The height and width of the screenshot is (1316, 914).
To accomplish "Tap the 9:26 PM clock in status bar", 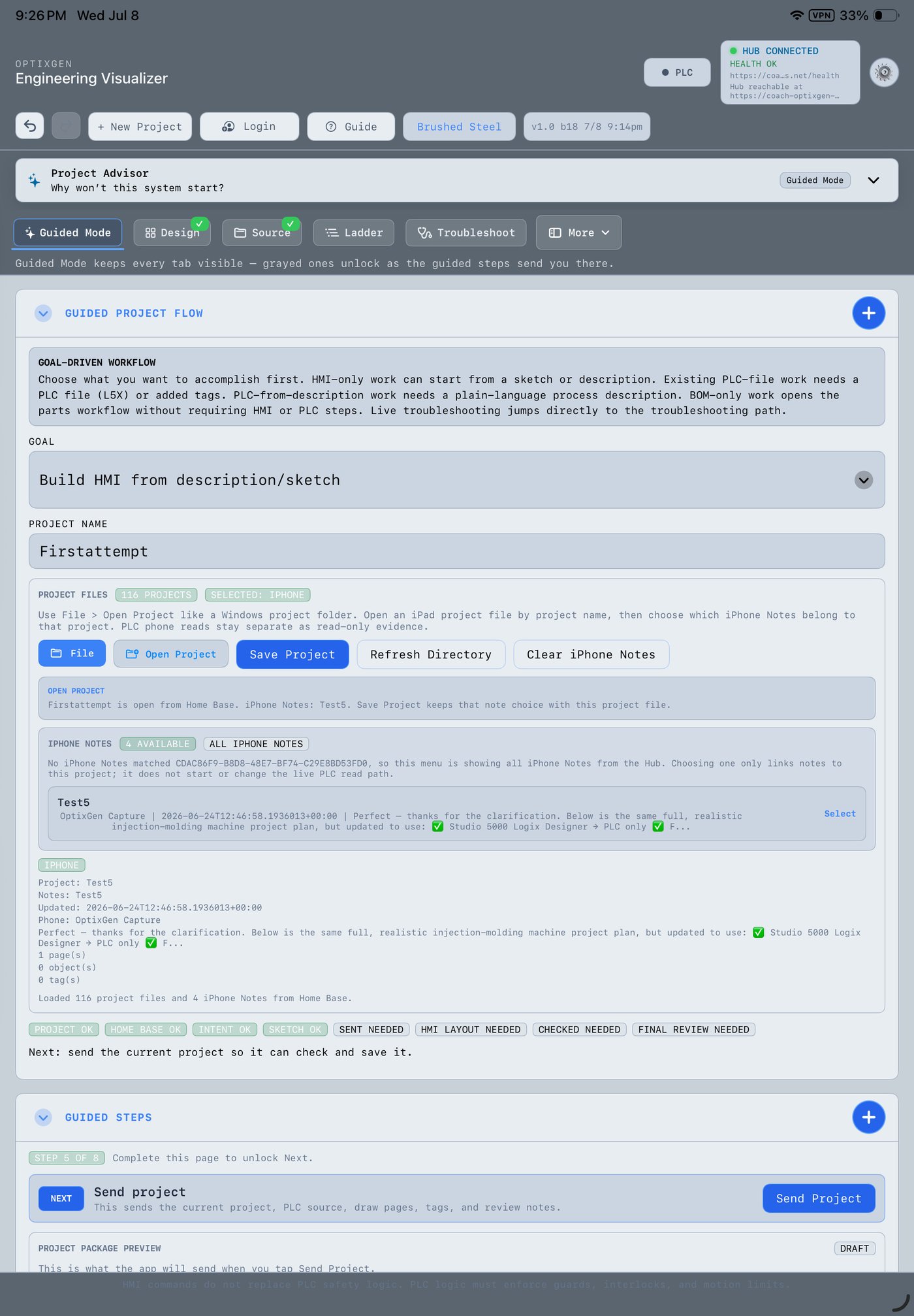I will tap(40, 16).
